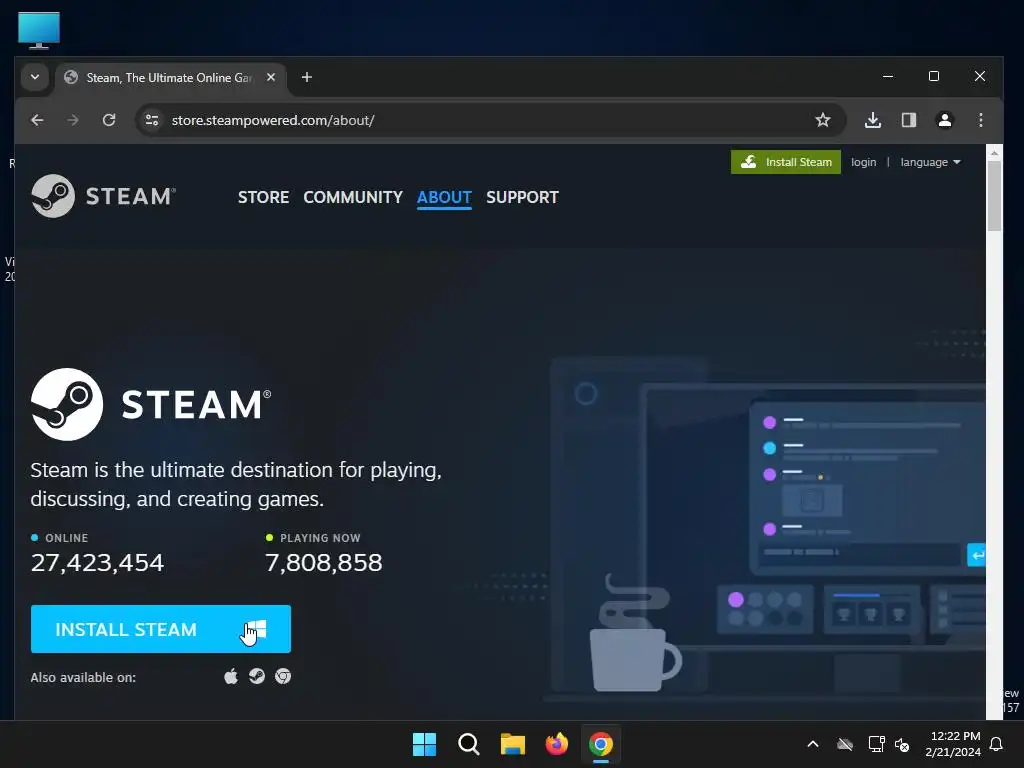The width and height of the screenshot is (1024, 768).
Task: Close the Steam browser tab
Action: pos(271,77)
